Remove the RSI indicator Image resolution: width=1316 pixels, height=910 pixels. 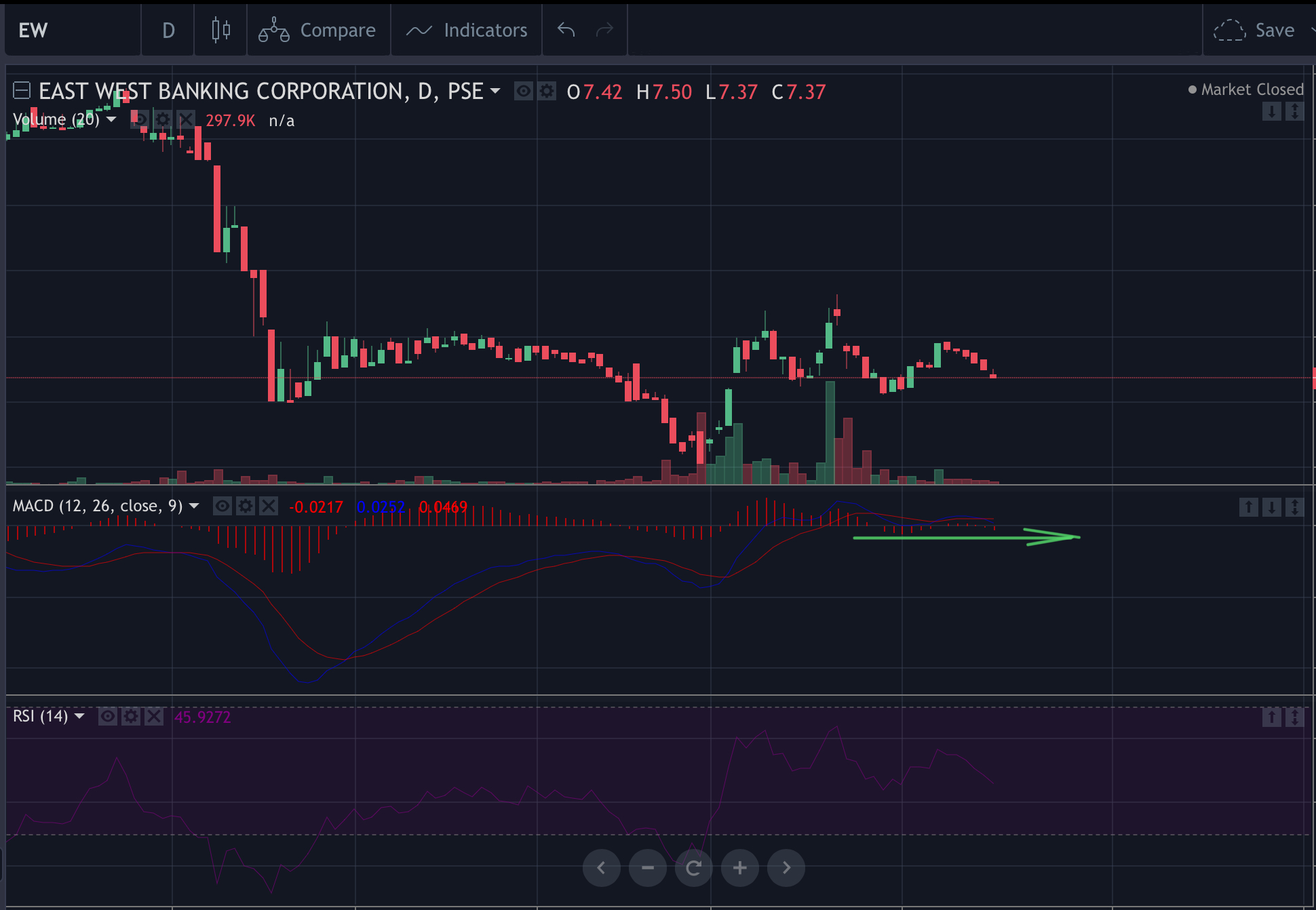point(154,716)
